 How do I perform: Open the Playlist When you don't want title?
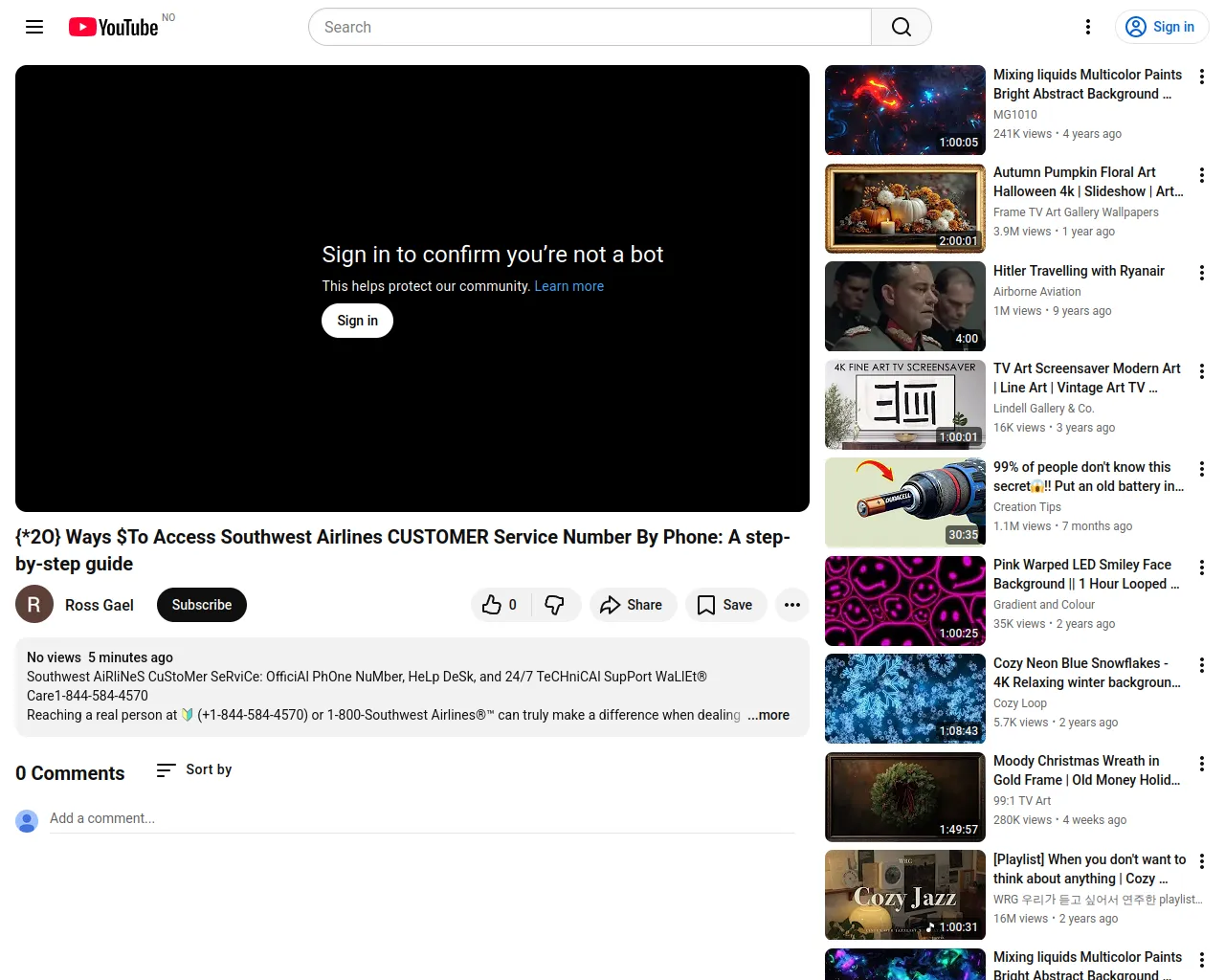pyautogui.click(x=1090, y=869)
